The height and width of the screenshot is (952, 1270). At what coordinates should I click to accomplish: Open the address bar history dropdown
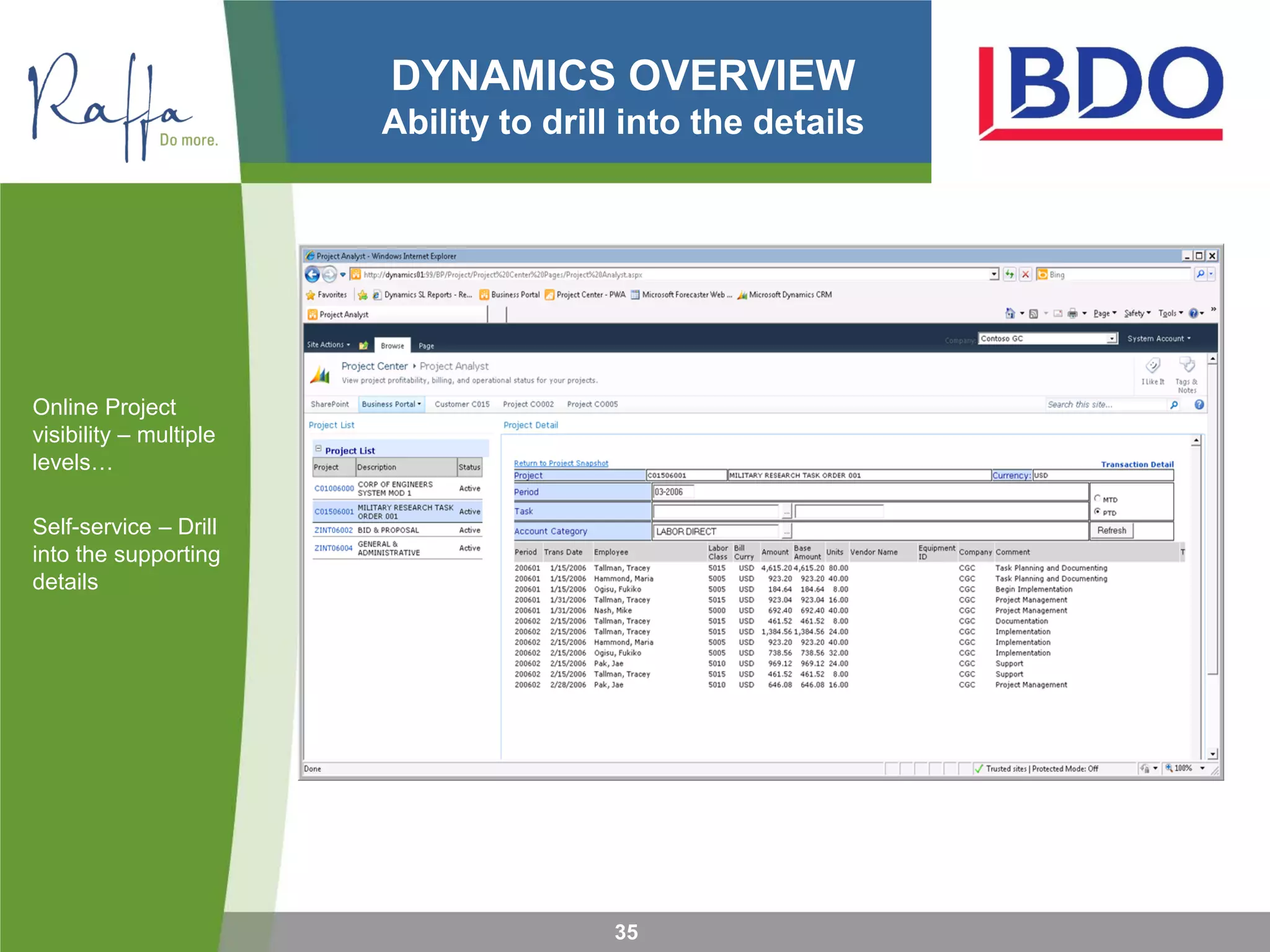click(994, 274)
